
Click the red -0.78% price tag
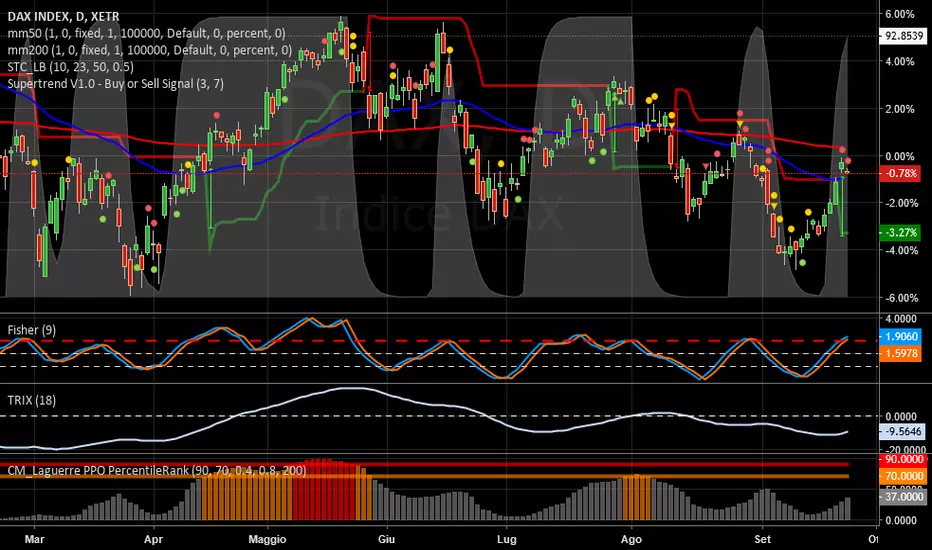coord(900,174)
